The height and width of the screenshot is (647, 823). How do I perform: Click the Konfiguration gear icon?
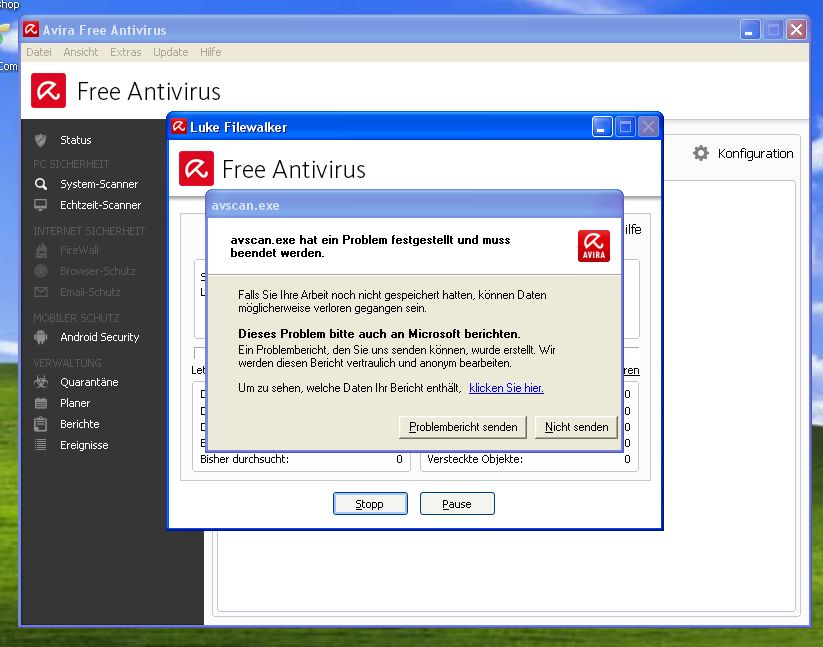click(701, 153)
